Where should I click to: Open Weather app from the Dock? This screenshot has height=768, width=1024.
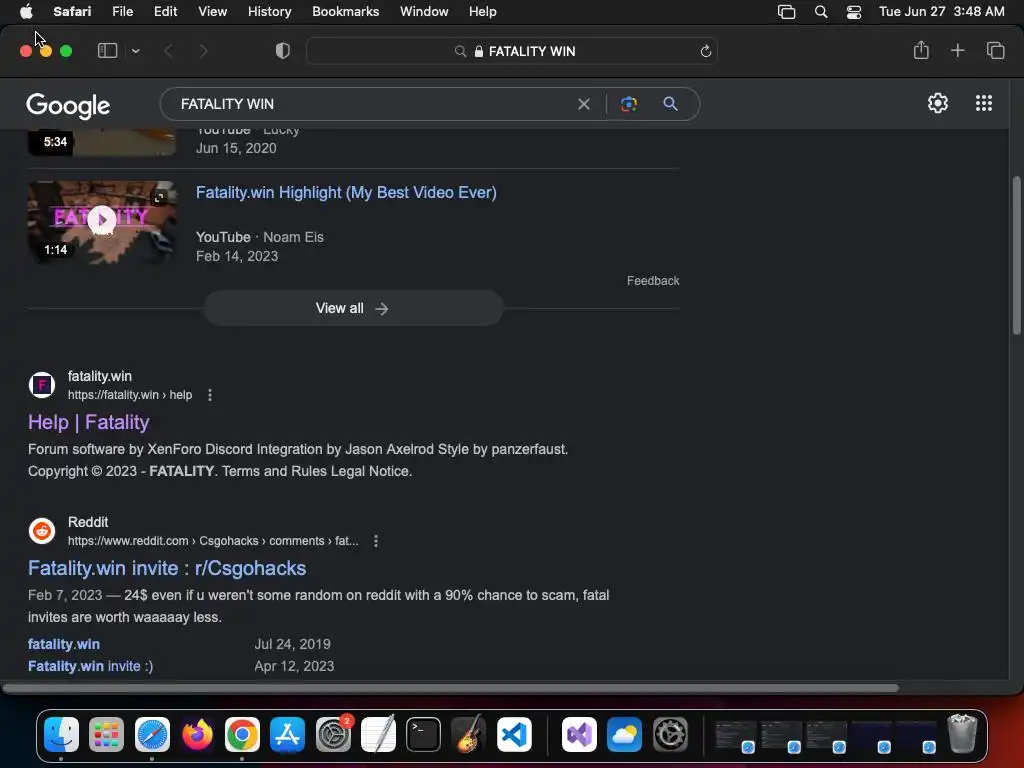pyautogui.click(x=624, y=735)
